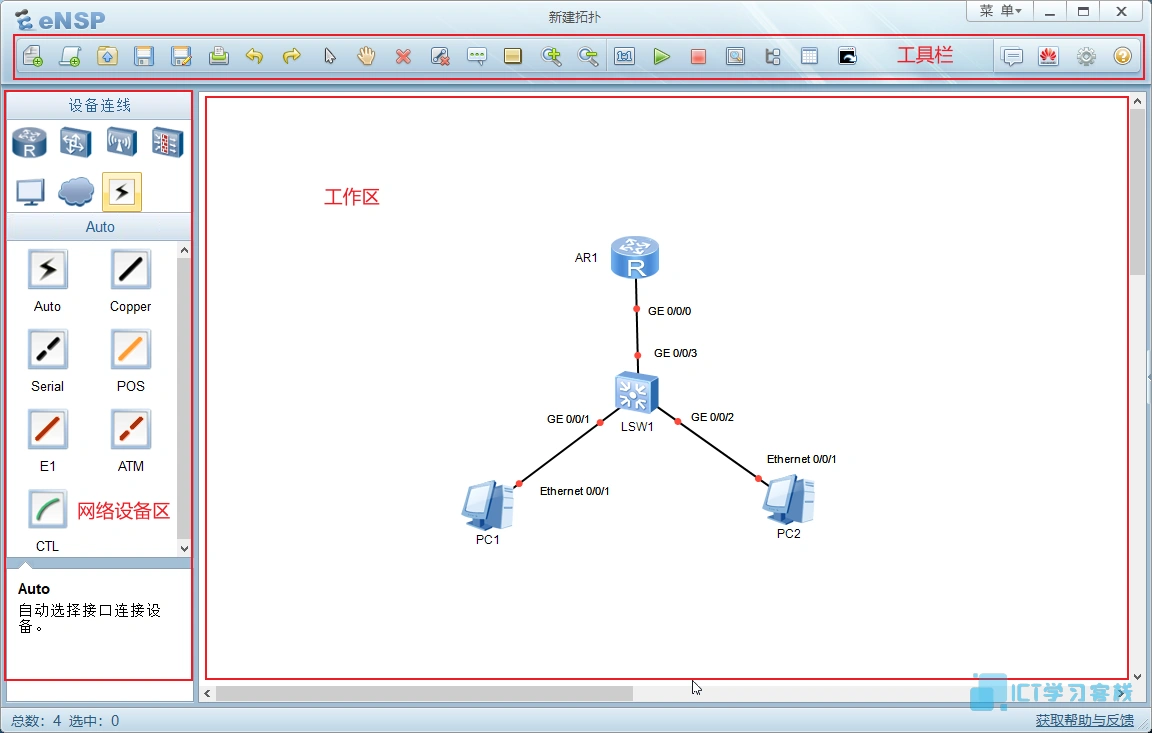Viewport: 1152px width, 733px height.
Task: Undo the last action
Action: (x=255, y=57)
